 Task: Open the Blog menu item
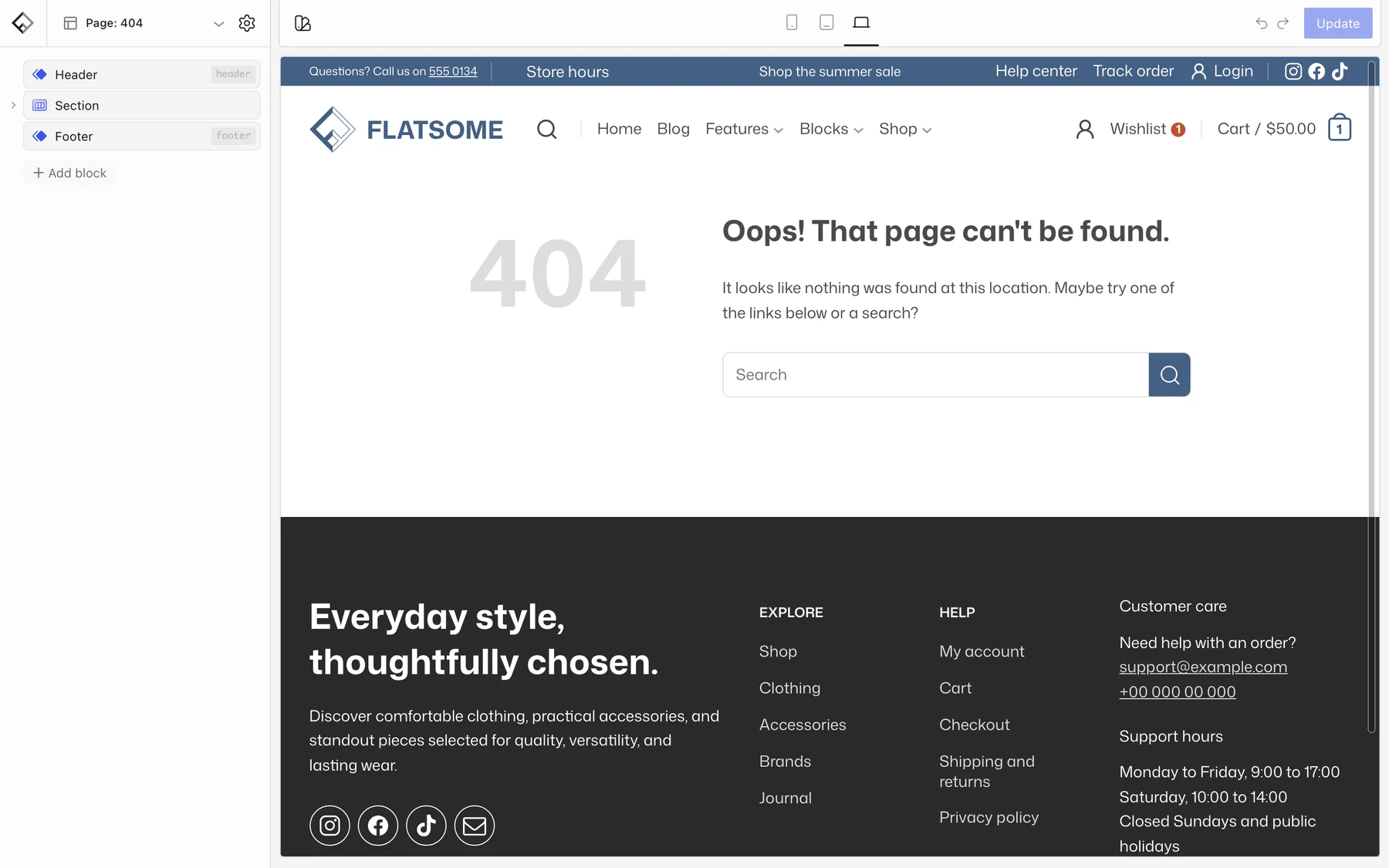673,129
